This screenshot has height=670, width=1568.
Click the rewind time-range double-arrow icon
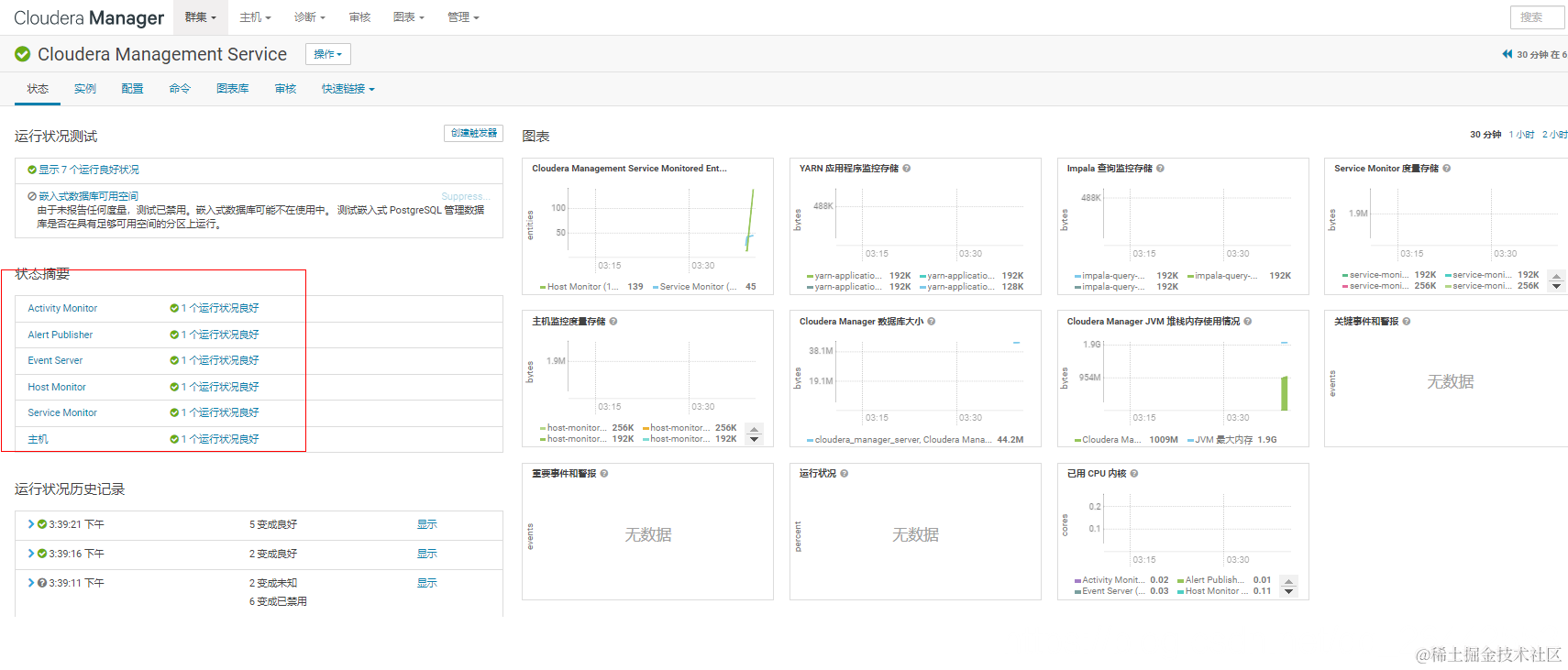(x=1507, y=54)
